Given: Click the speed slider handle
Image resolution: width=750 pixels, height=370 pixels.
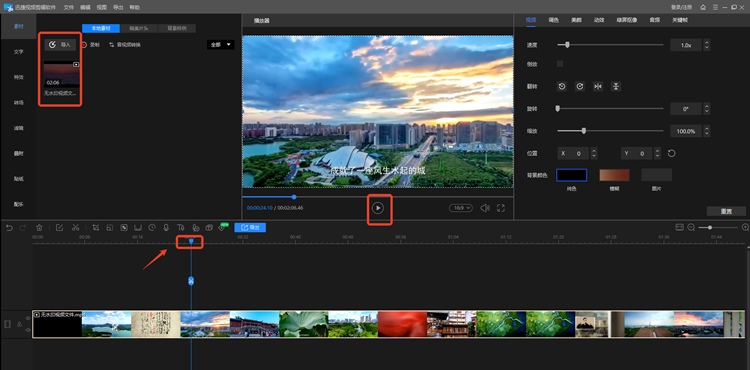Looking at the screenshot, I should point(567,45).
